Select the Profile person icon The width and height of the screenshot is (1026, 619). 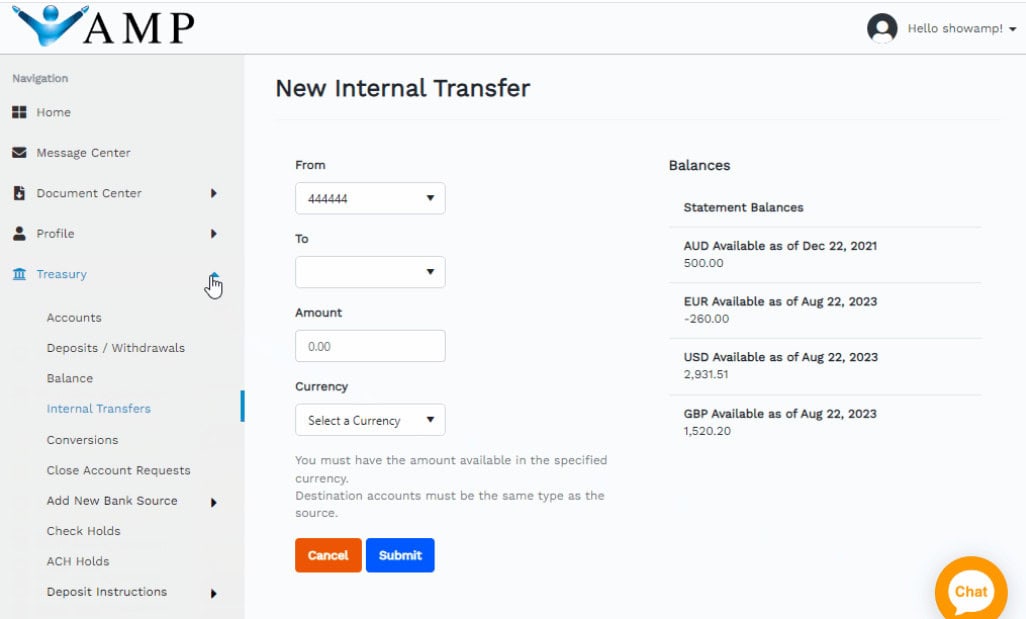(x=20, y=233)
